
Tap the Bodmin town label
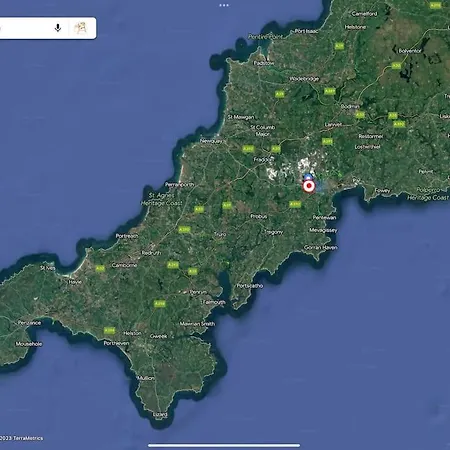[x=350, y=106]
